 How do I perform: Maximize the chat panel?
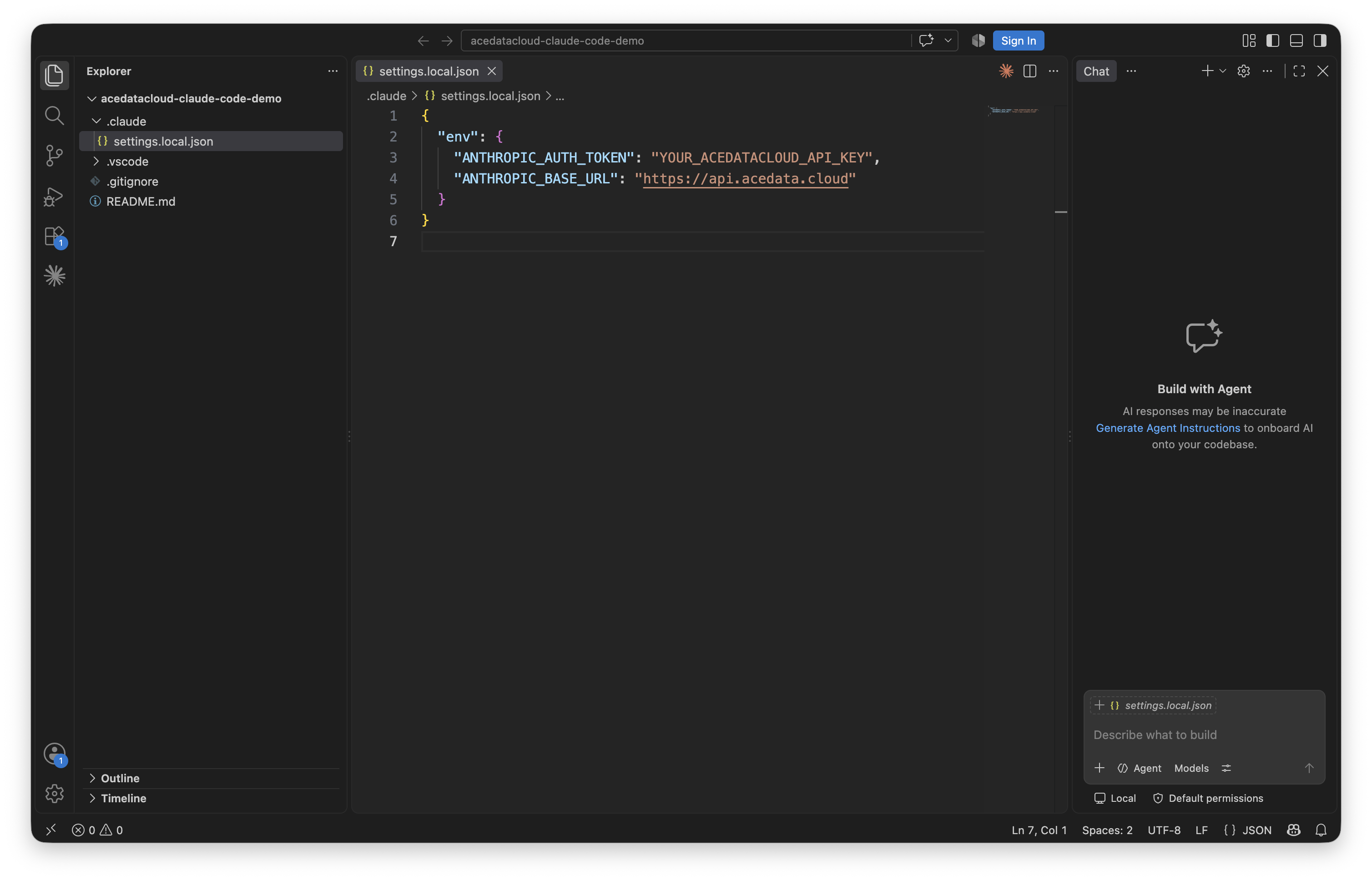point(1299,71)
